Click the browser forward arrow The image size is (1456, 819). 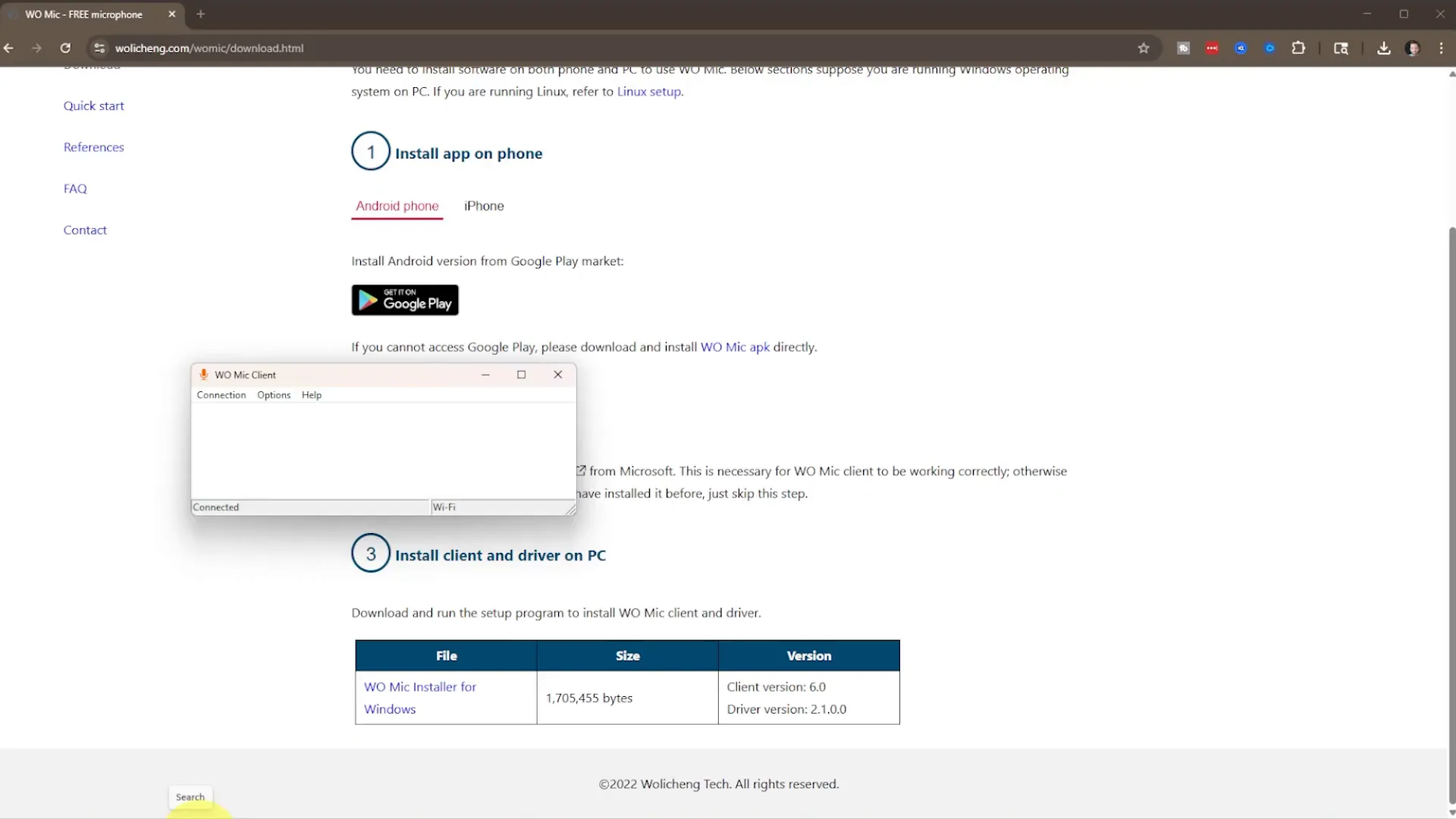pos(36,48)
